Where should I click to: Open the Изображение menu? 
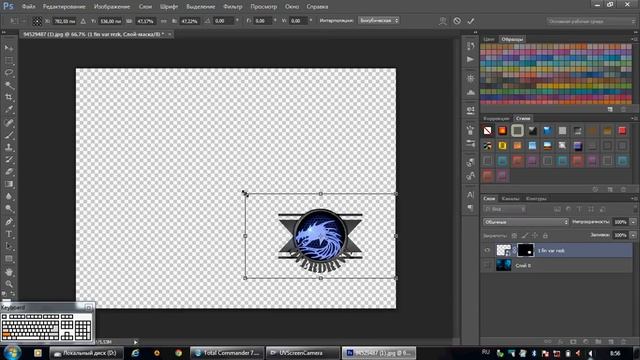[112, 7]
